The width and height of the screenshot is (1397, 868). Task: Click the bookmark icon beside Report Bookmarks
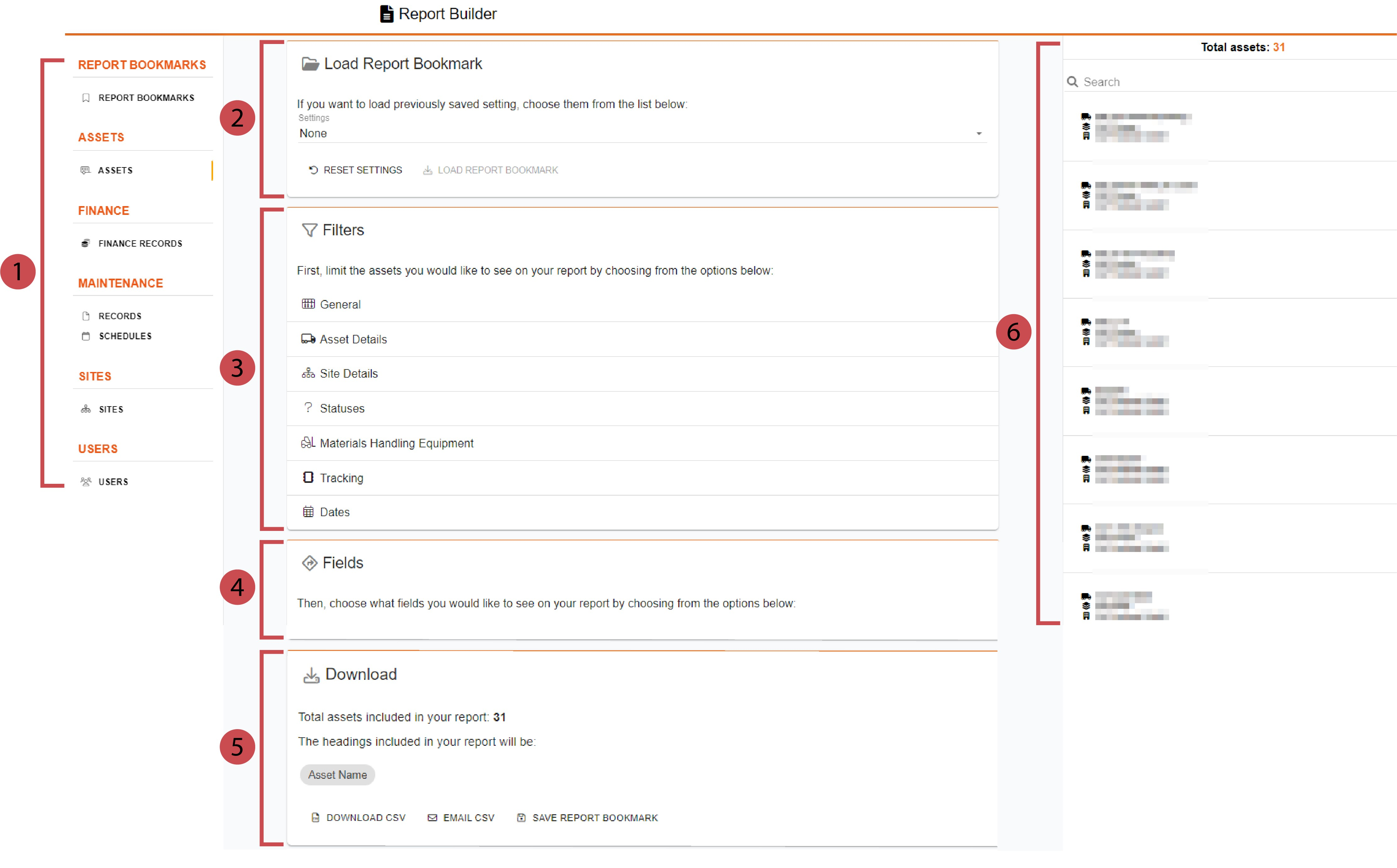pyautogui.click(x=85, y=98)
